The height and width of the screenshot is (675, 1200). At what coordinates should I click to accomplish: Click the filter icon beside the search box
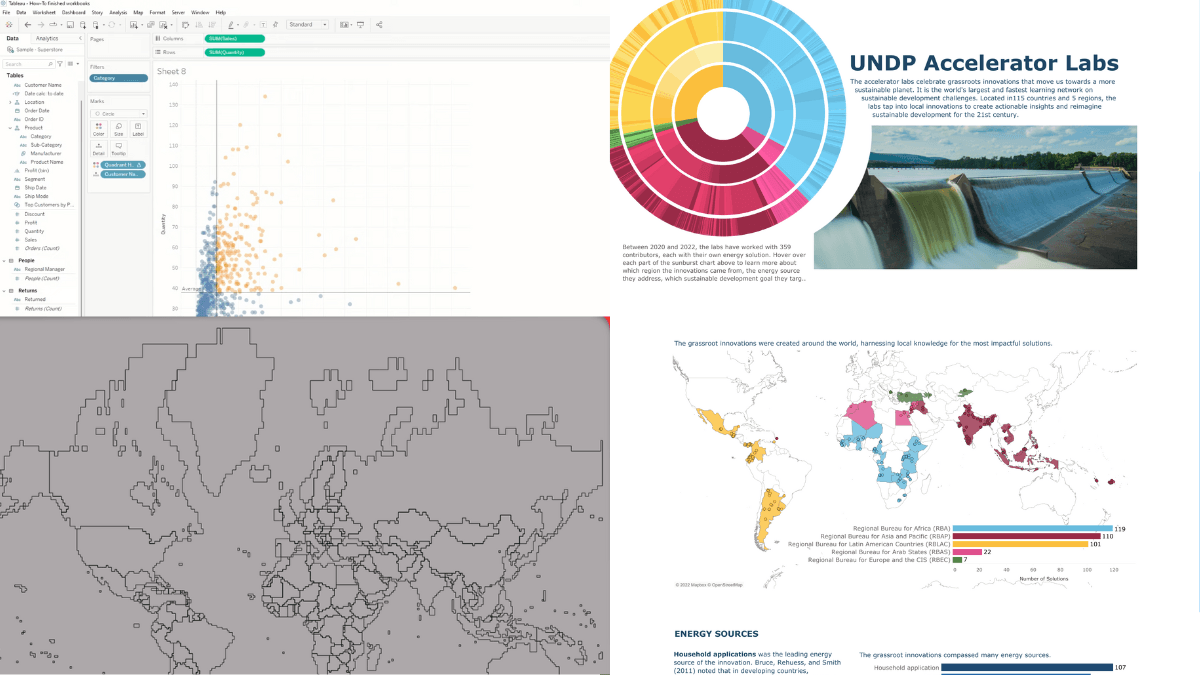pos(59,63)
